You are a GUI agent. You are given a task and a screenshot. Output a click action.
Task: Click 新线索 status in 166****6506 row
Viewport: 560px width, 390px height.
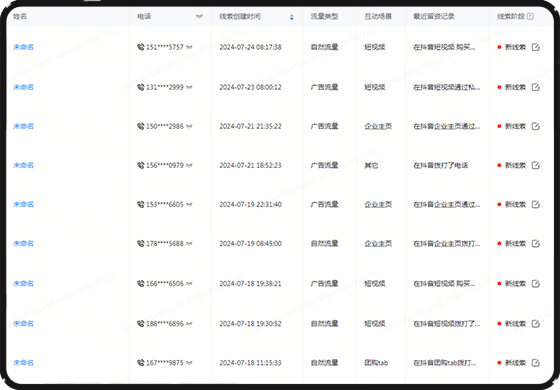point(515,284)
